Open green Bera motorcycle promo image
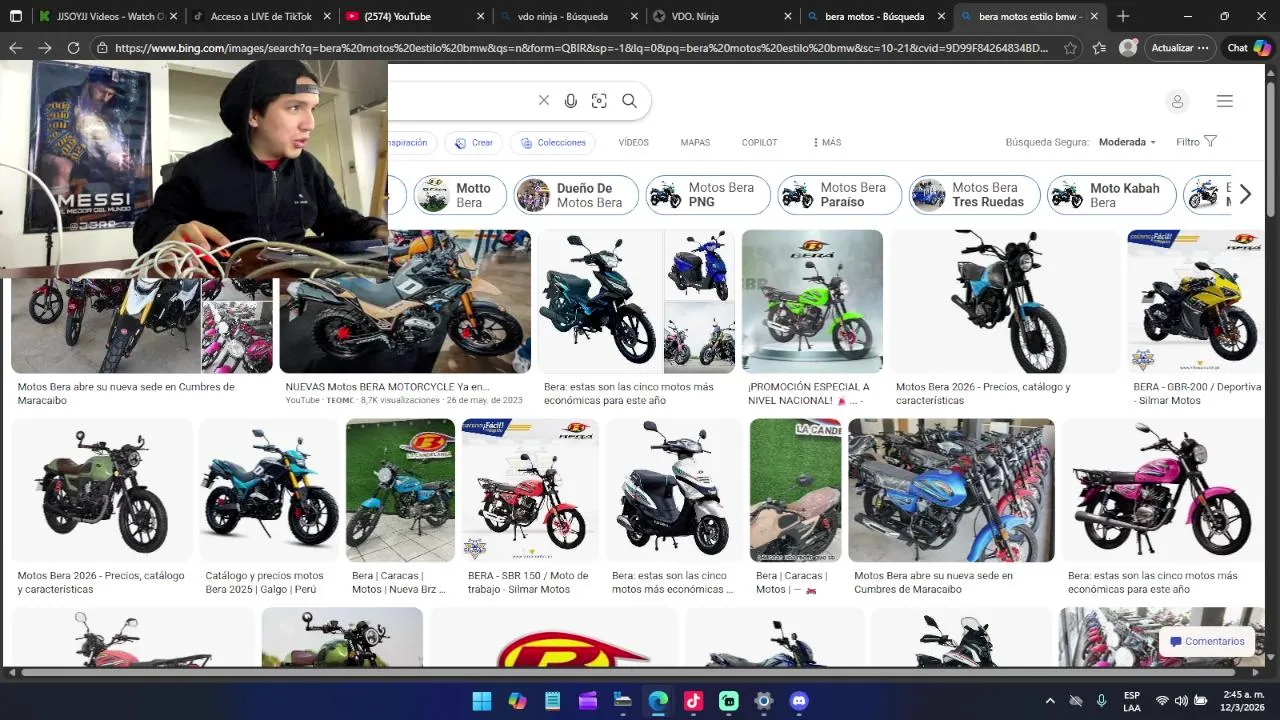 coord(812,301)
